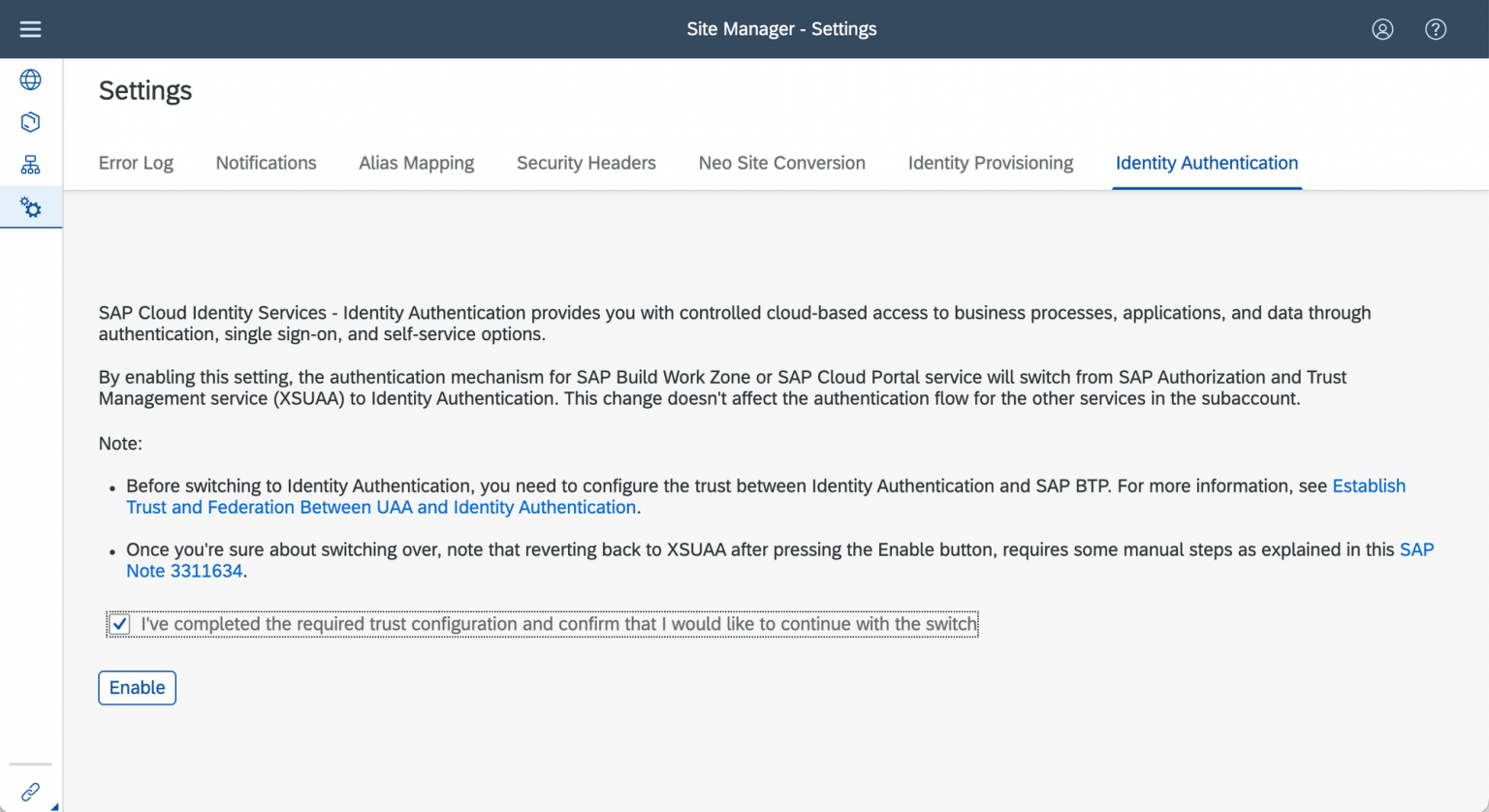Select the Settings gear icon in the sidebar
This screenshot has width=1489, height=812.
[x=30, y=207]
